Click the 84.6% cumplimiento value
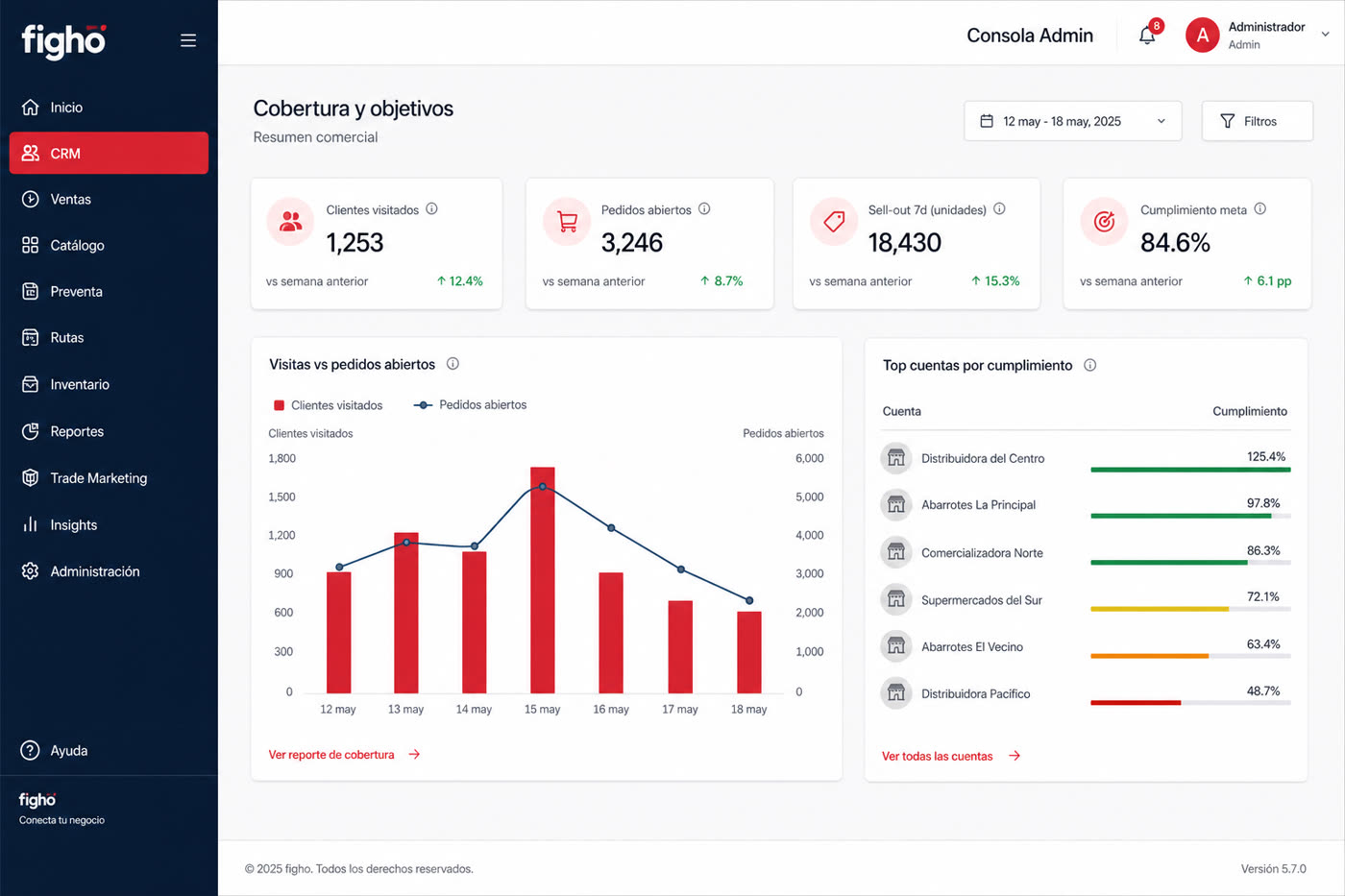The height and width of the screenshot is (896, 1345). (1175, 243)
